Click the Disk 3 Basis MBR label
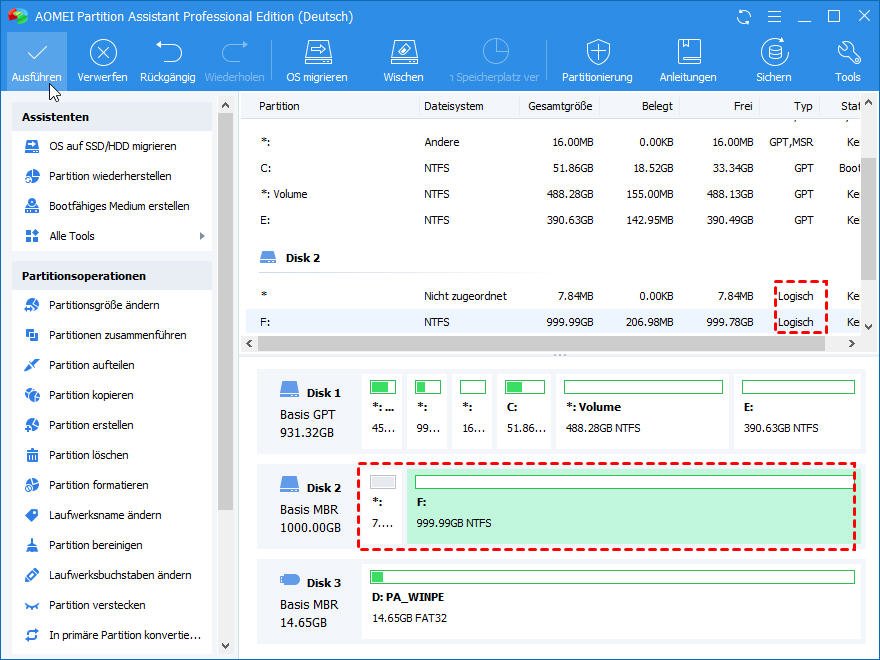The height and width of the screenshot is (660, 880). (x=310, y=602)
